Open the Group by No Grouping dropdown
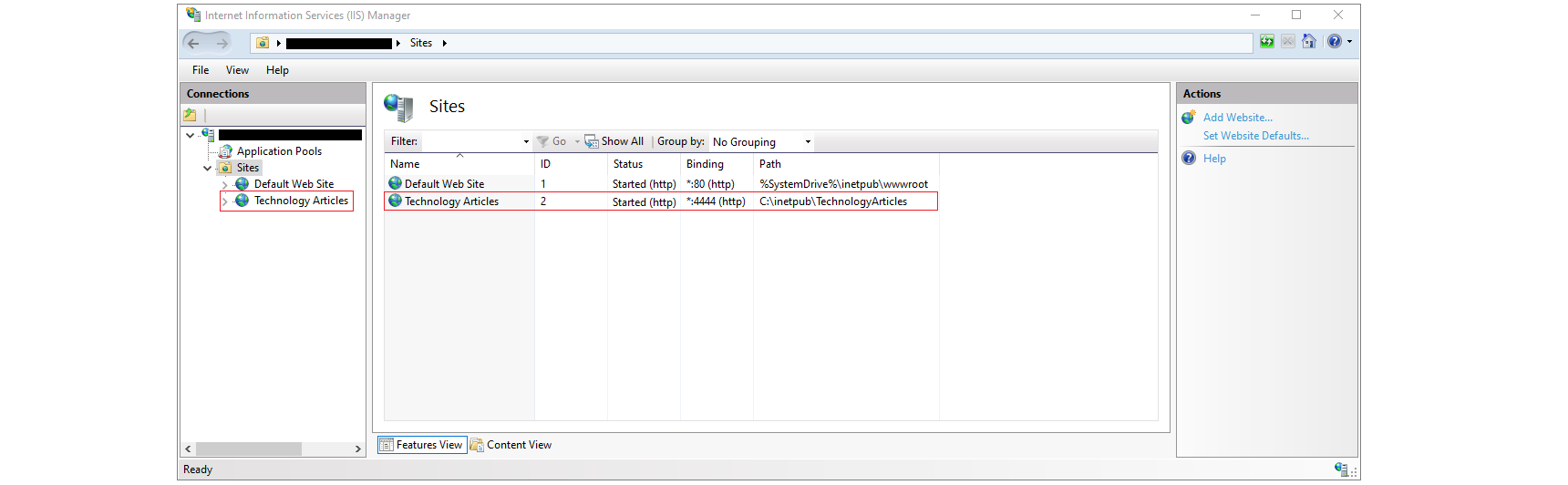 click(x=761, y=141)
